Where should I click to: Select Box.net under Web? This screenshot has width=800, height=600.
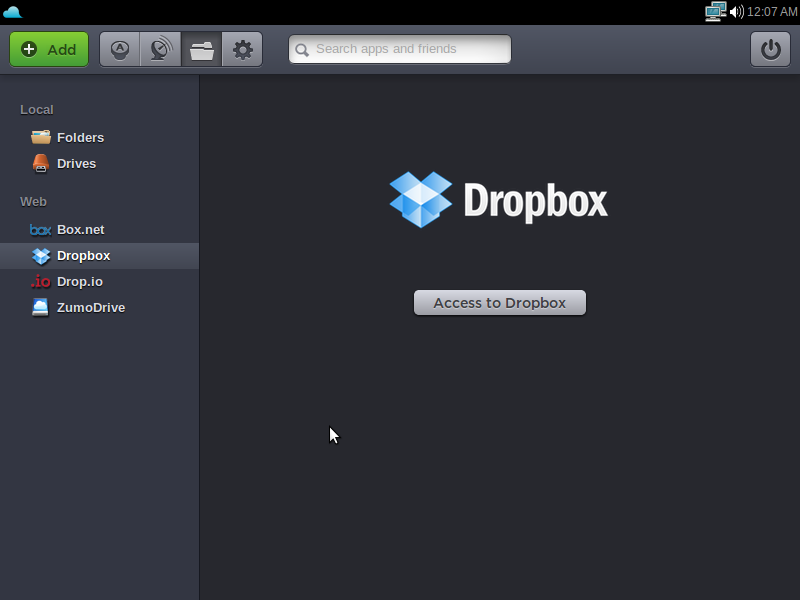(80, 230)
